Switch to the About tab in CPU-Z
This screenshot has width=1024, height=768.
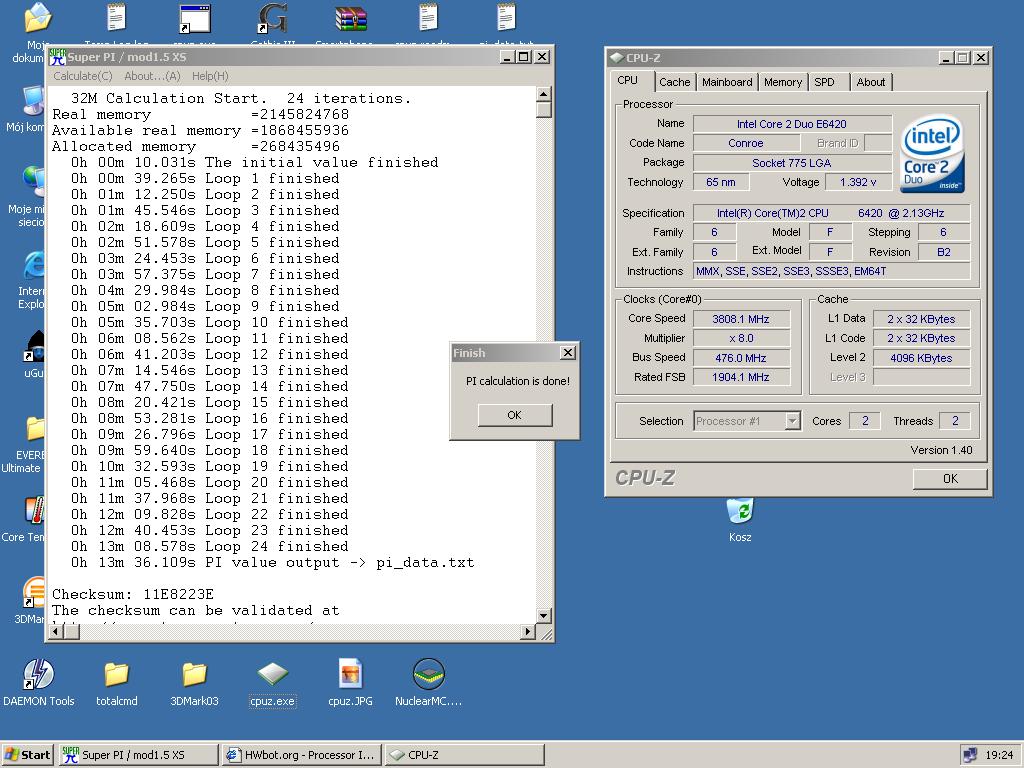coord(871,82)
